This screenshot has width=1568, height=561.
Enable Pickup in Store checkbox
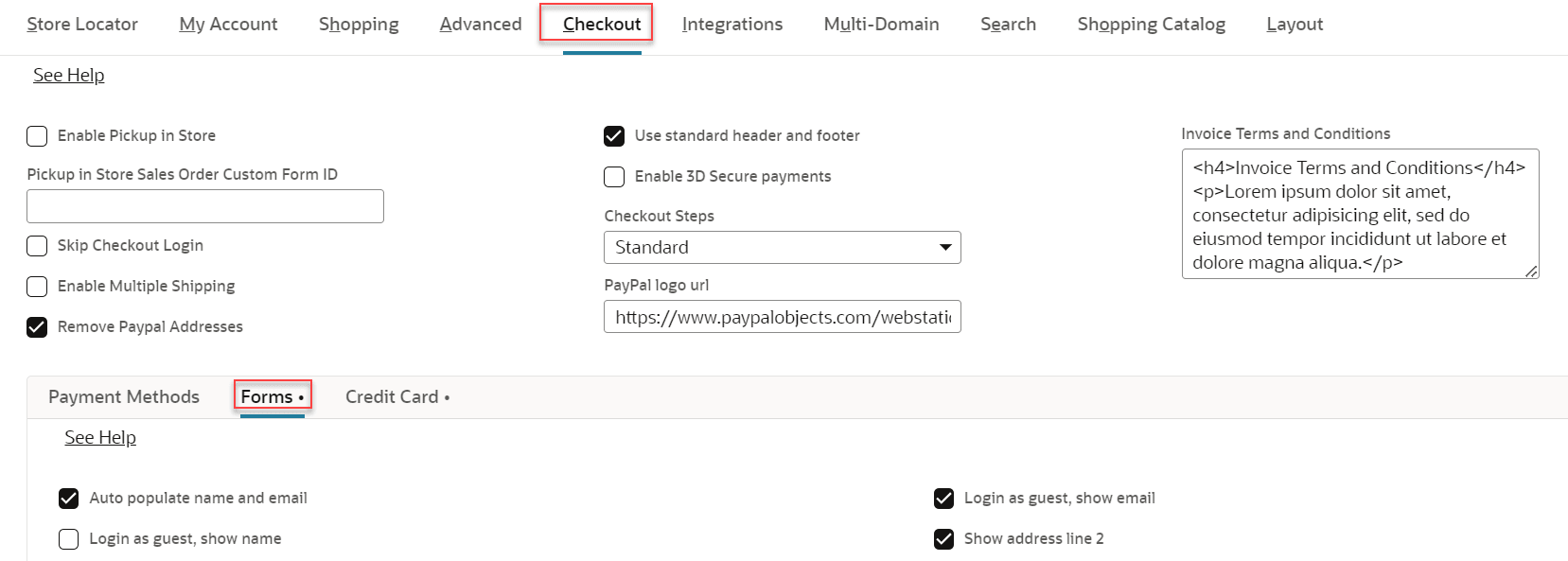[37, 136]
